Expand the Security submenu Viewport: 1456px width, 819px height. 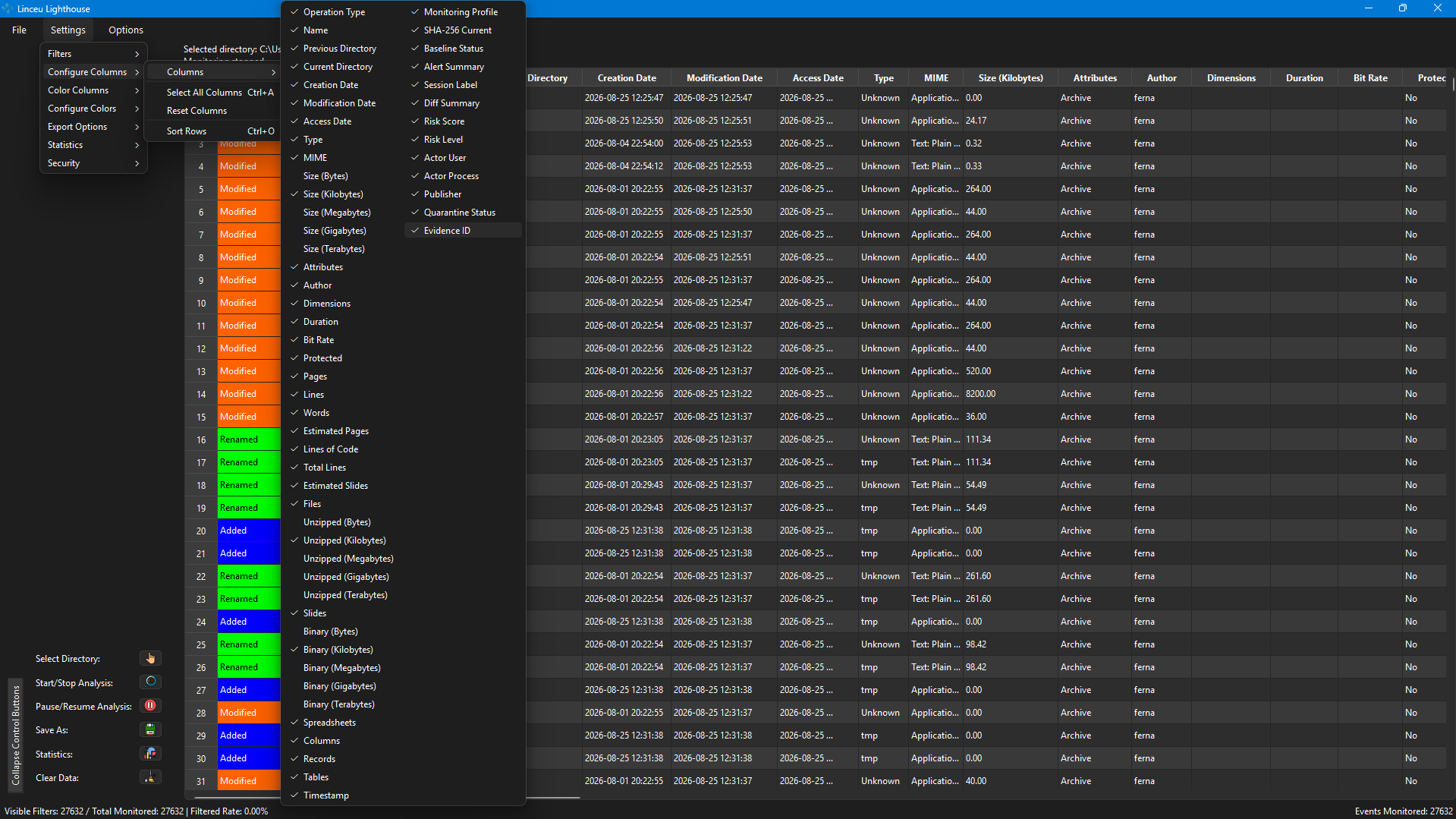pyautogui.click(x=93, y=162)
